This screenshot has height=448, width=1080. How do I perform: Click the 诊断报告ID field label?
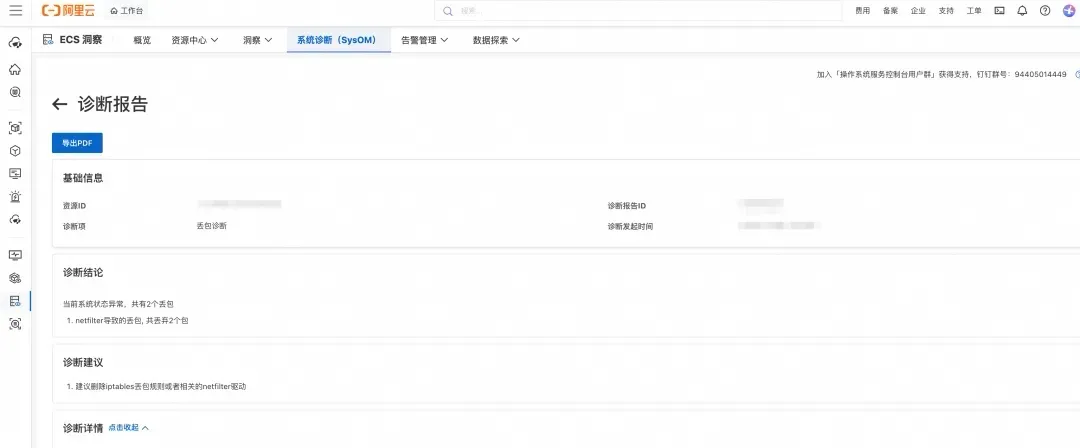pos(626,205)
